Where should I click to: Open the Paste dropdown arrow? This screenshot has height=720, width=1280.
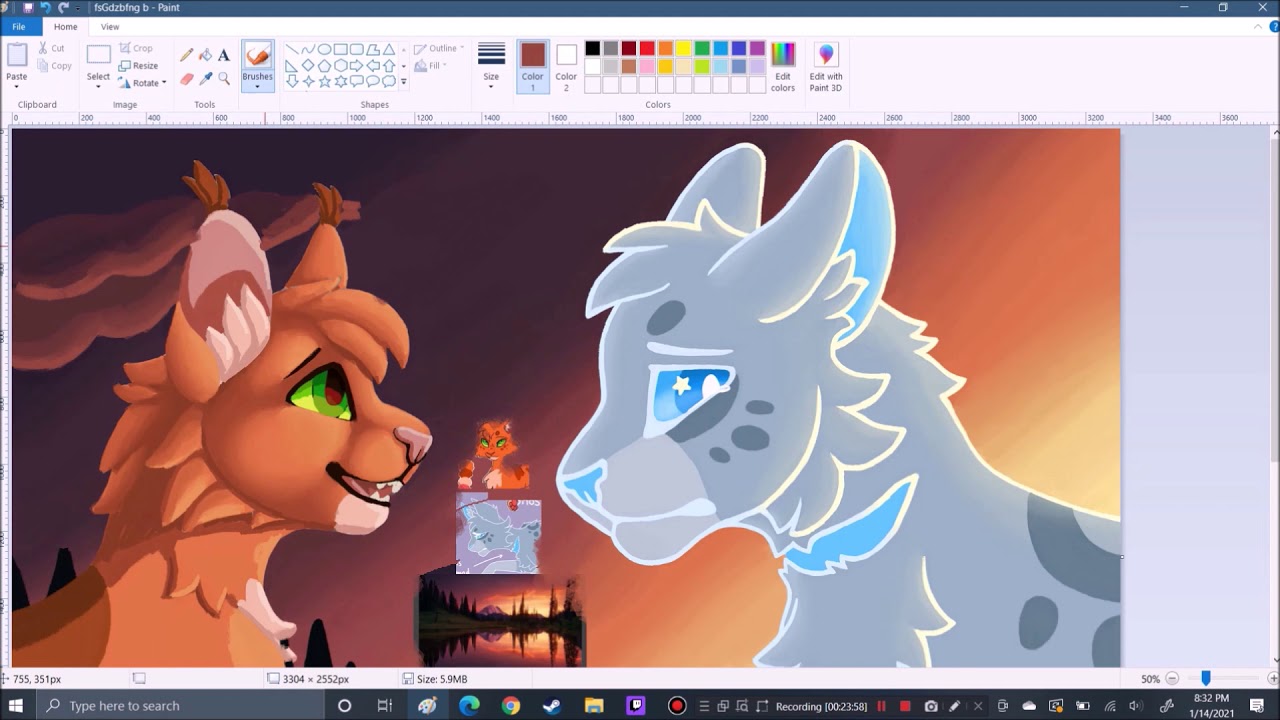click(x=17, y=86)
